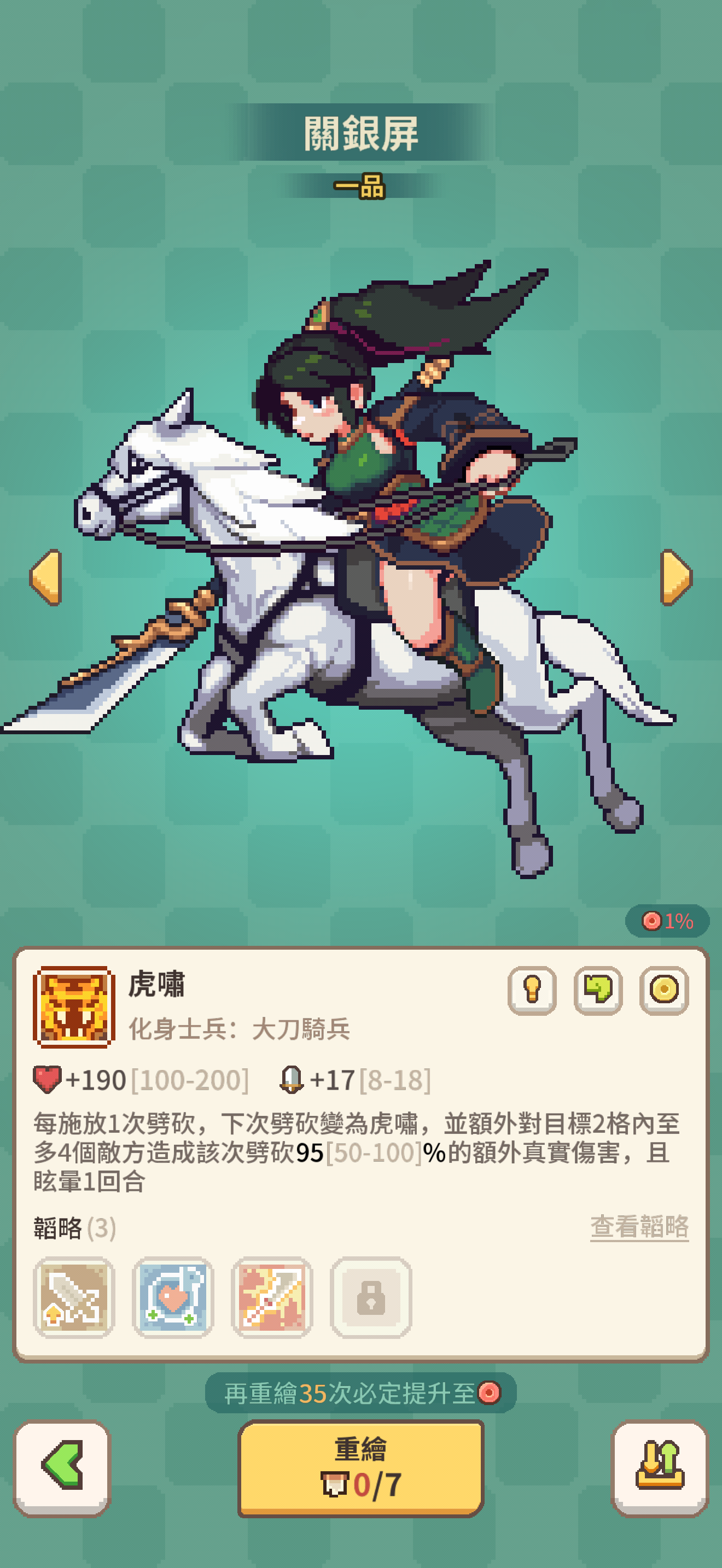Select the sword upgrade 韜略 icon
Image resolution: width=722 pixels, height=1568 pixels.
tap(74, 1297)
